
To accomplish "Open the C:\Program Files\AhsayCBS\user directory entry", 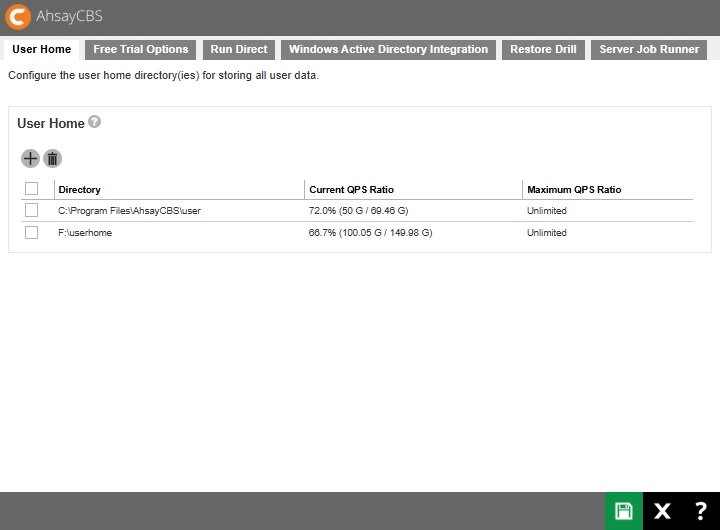I will (129, 211).
